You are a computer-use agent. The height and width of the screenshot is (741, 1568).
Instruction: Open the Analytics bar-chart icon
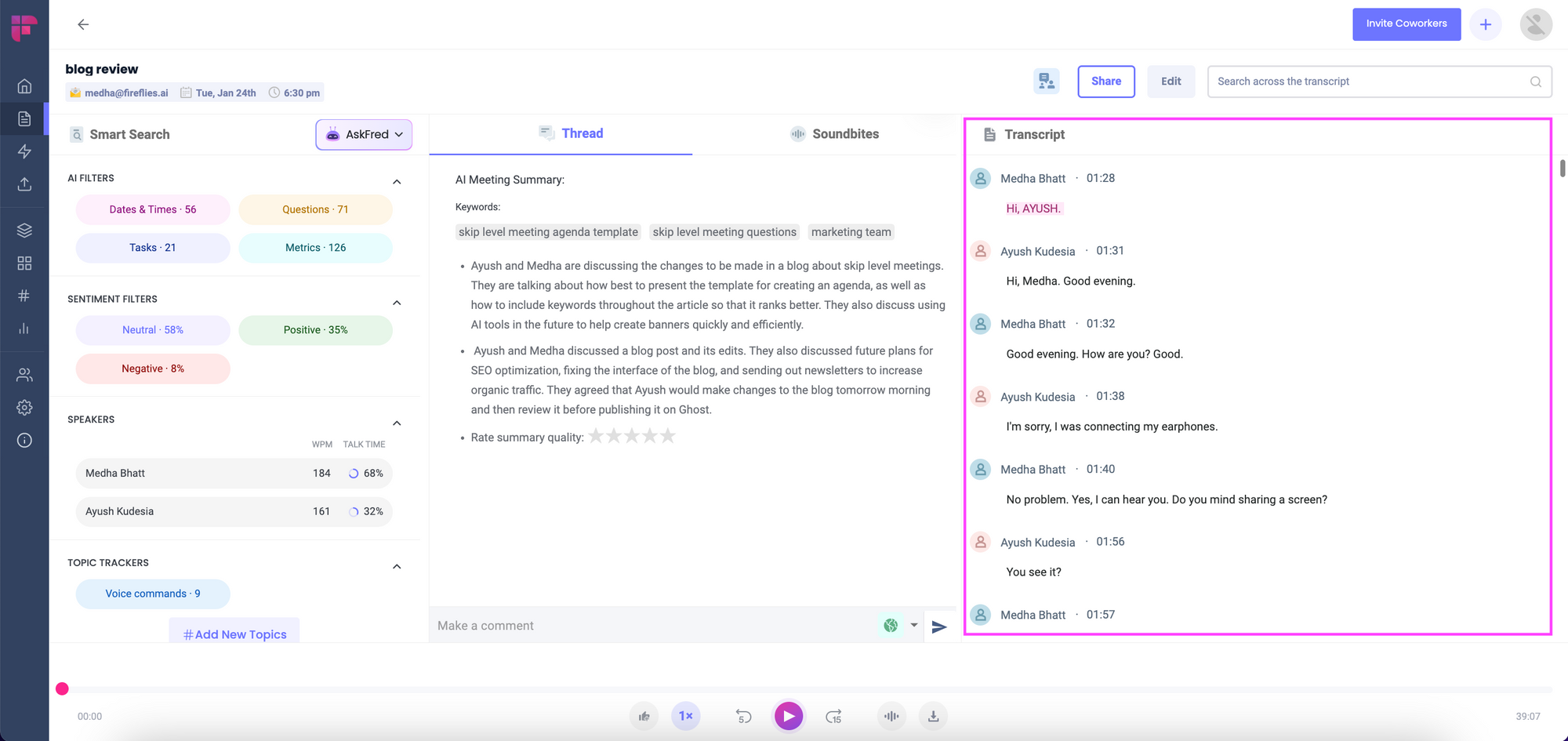[x=24, y=329]
